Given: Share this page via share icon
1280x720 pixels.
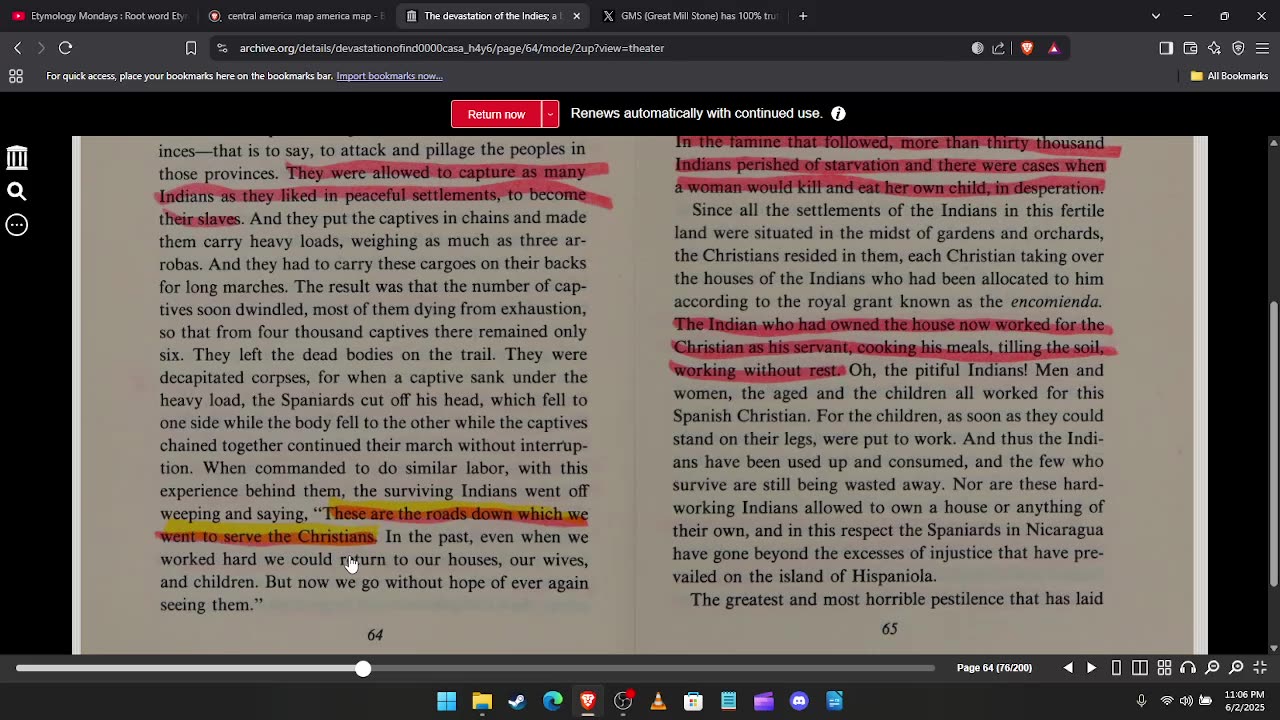Looking at the screenshot, I should tap(998, 48).
